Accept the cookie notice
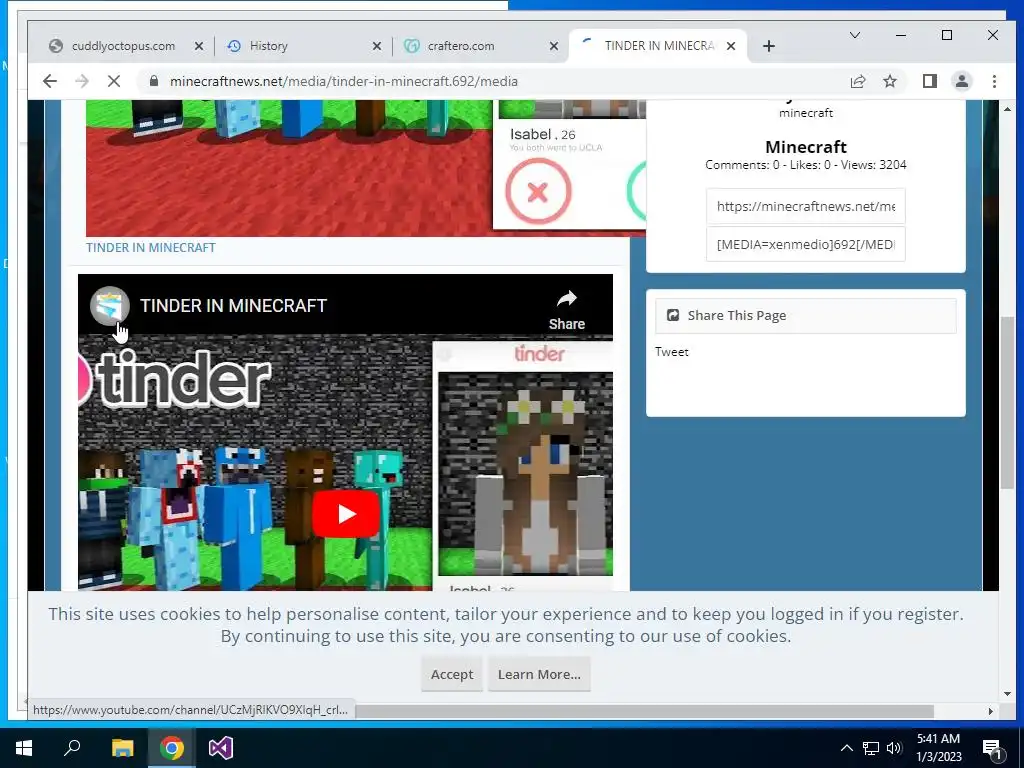 pos(452,674)
